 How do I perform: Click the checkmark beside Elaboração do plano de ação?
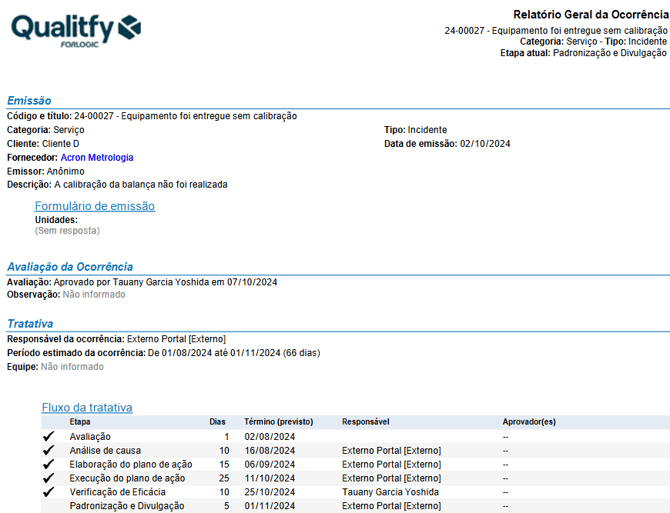48,465
